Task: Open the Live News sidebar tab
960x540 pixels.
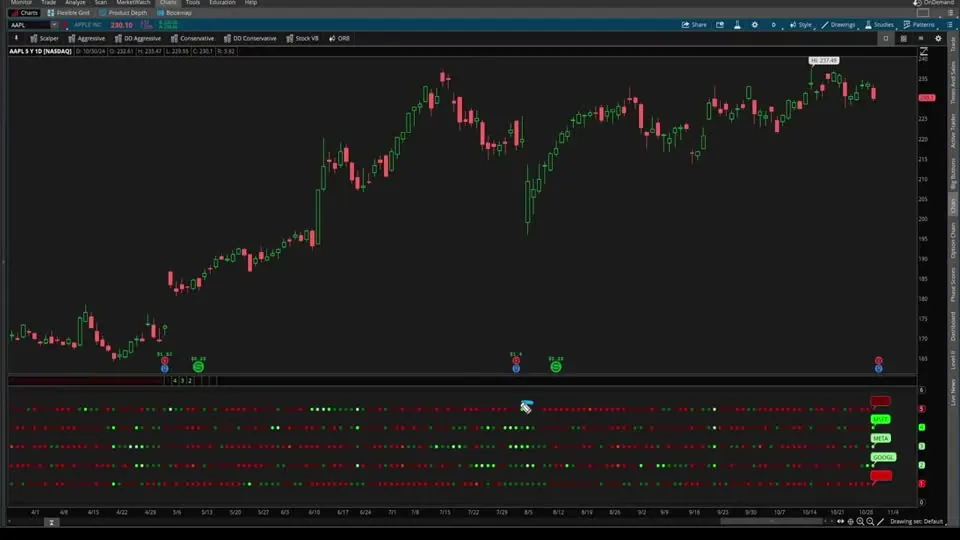Action: point(953,392)
